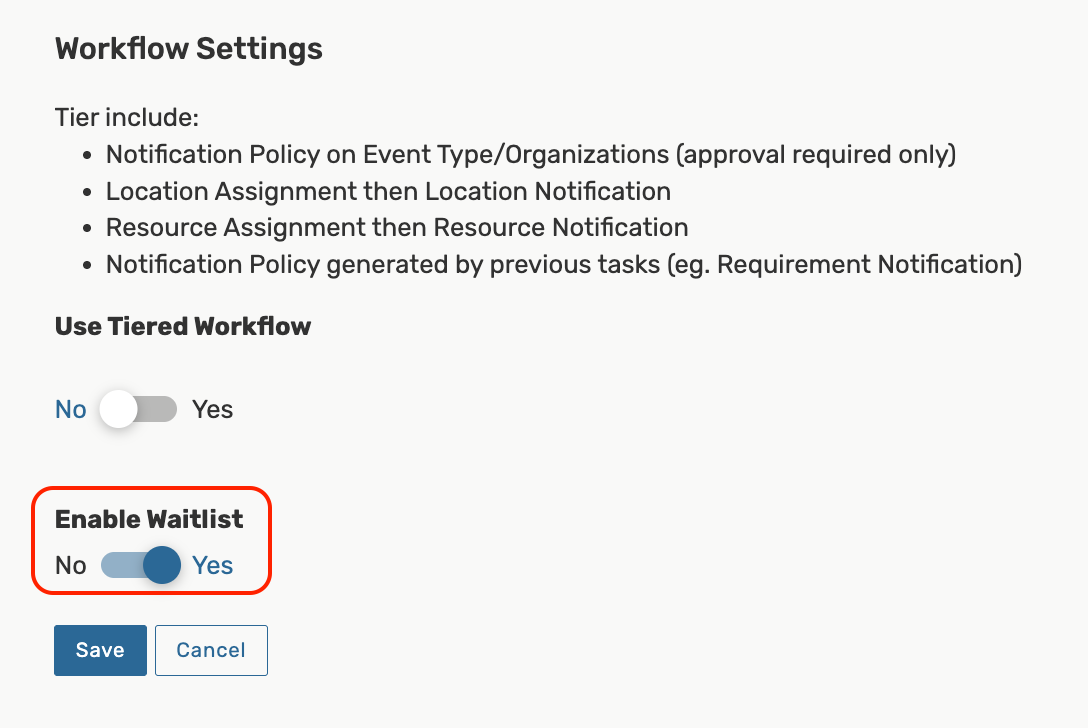Select "Yes" next to Use Tiered Workflow

(x=213, y=409)
